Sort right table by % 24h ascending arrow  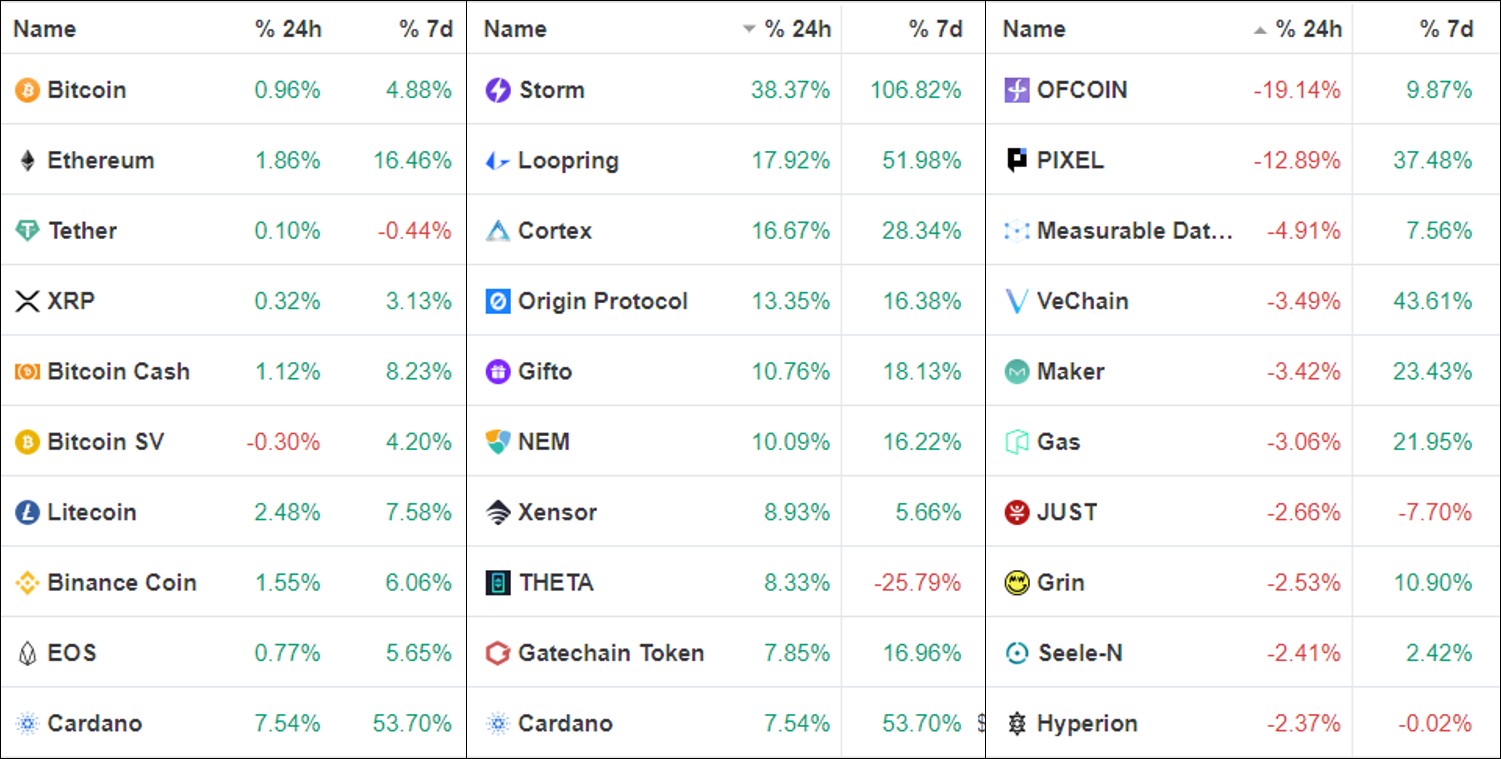click(x=1260, y=29)
